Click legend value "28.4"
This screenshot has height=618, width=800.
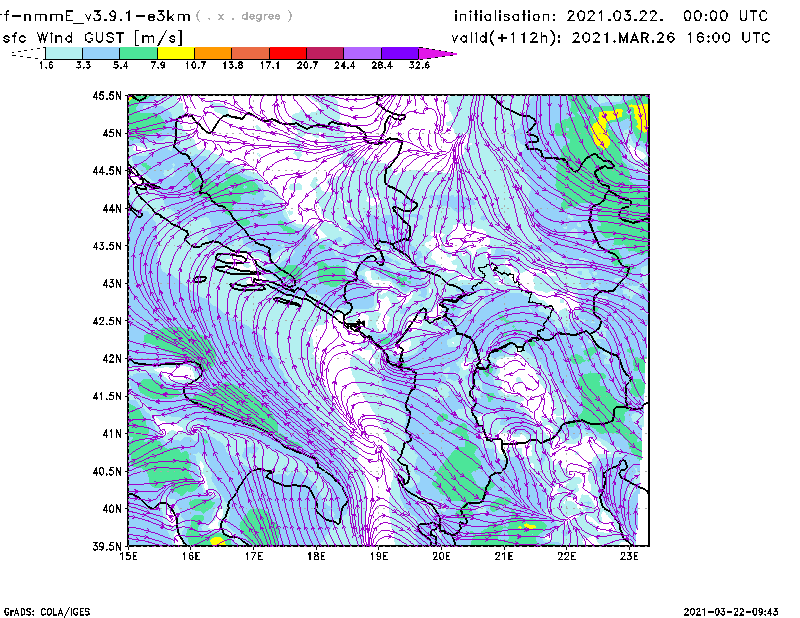pos(382,65)
